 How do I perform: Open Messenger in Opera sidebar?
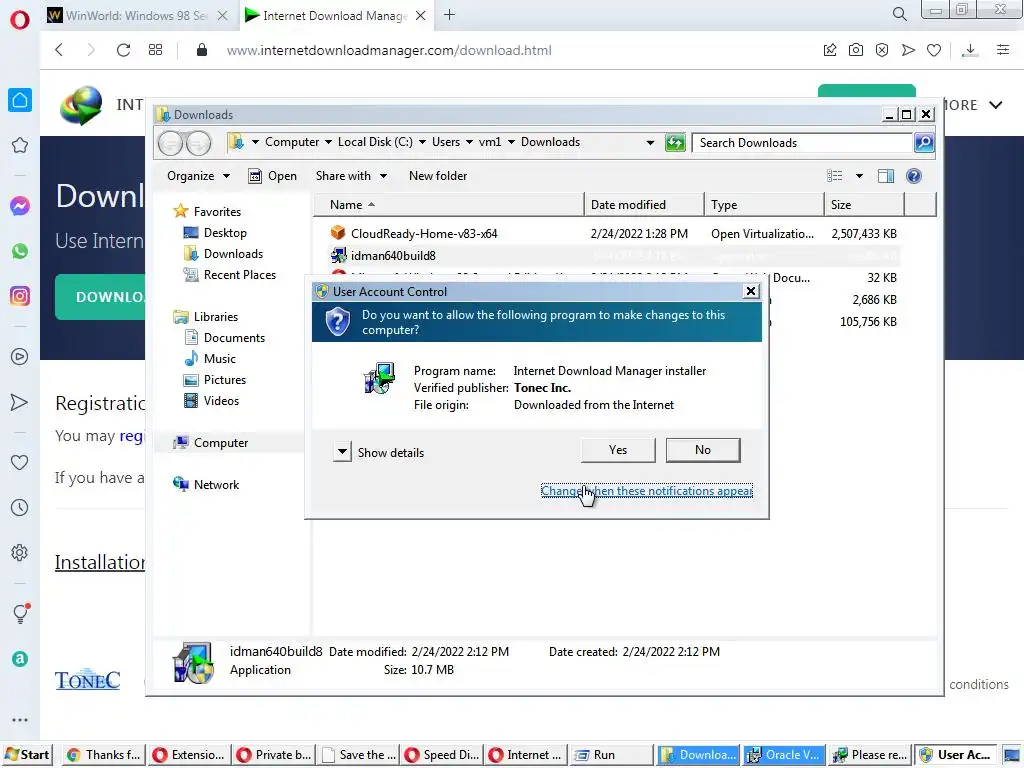coord(20,206)
